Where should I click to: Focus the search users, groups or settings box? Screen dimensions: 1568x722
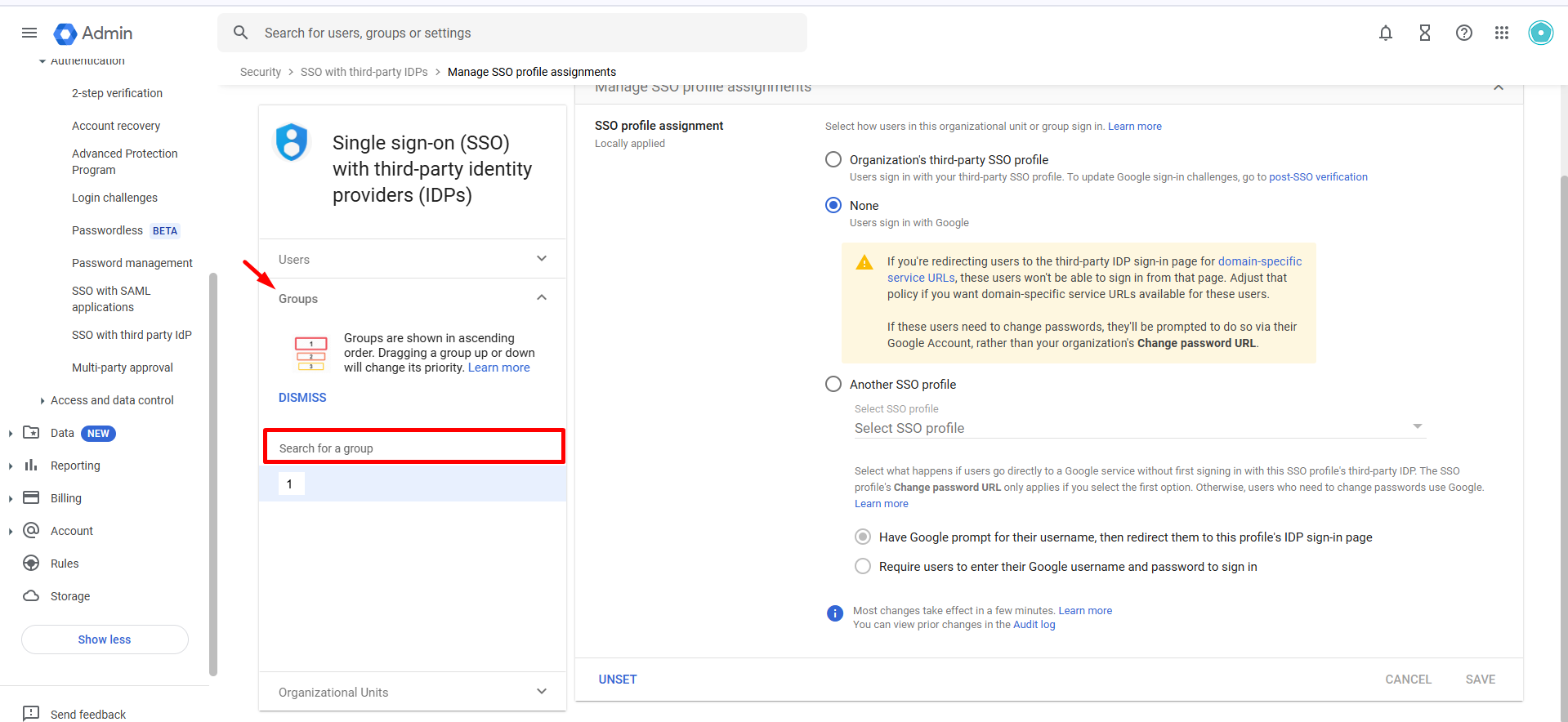[x=512, y=33]
